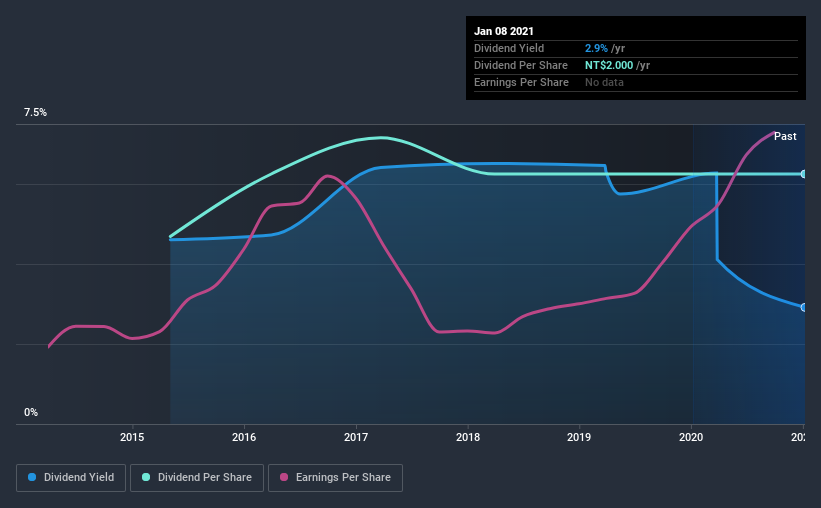
Task: Click the 0% y-axis label
Action: coord(31,413)
